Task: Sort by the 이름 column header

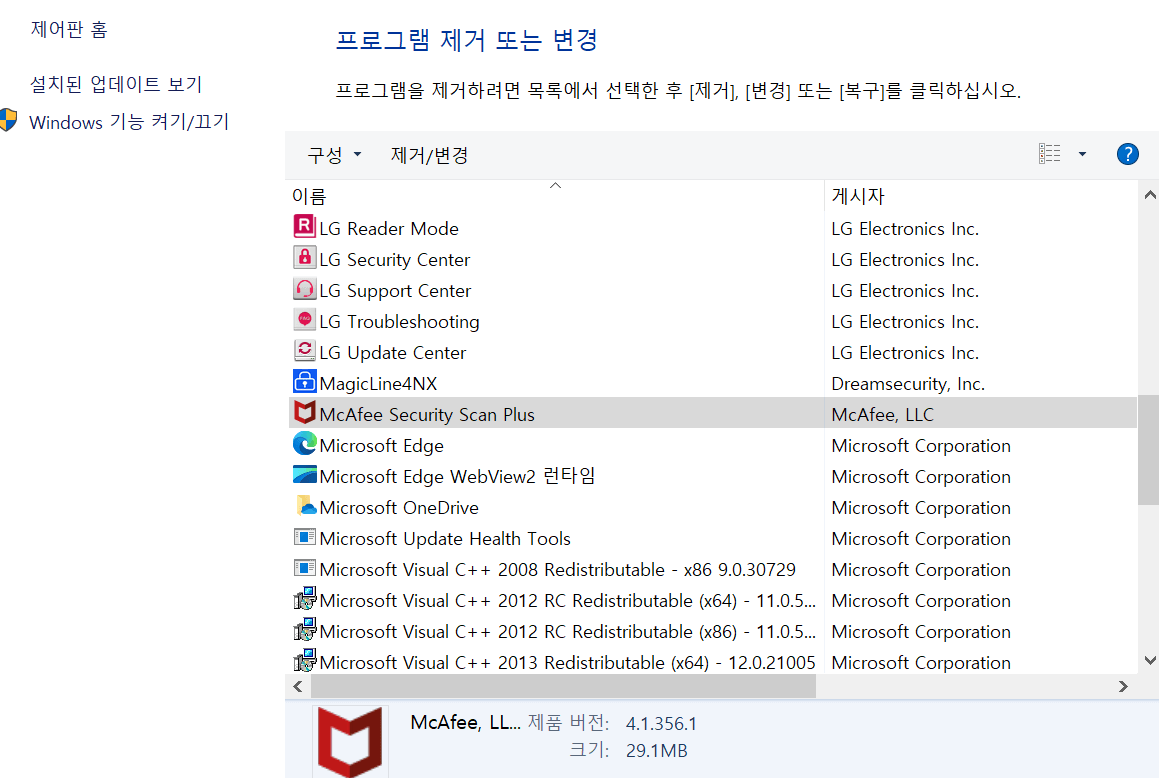Action: point(554,197)
